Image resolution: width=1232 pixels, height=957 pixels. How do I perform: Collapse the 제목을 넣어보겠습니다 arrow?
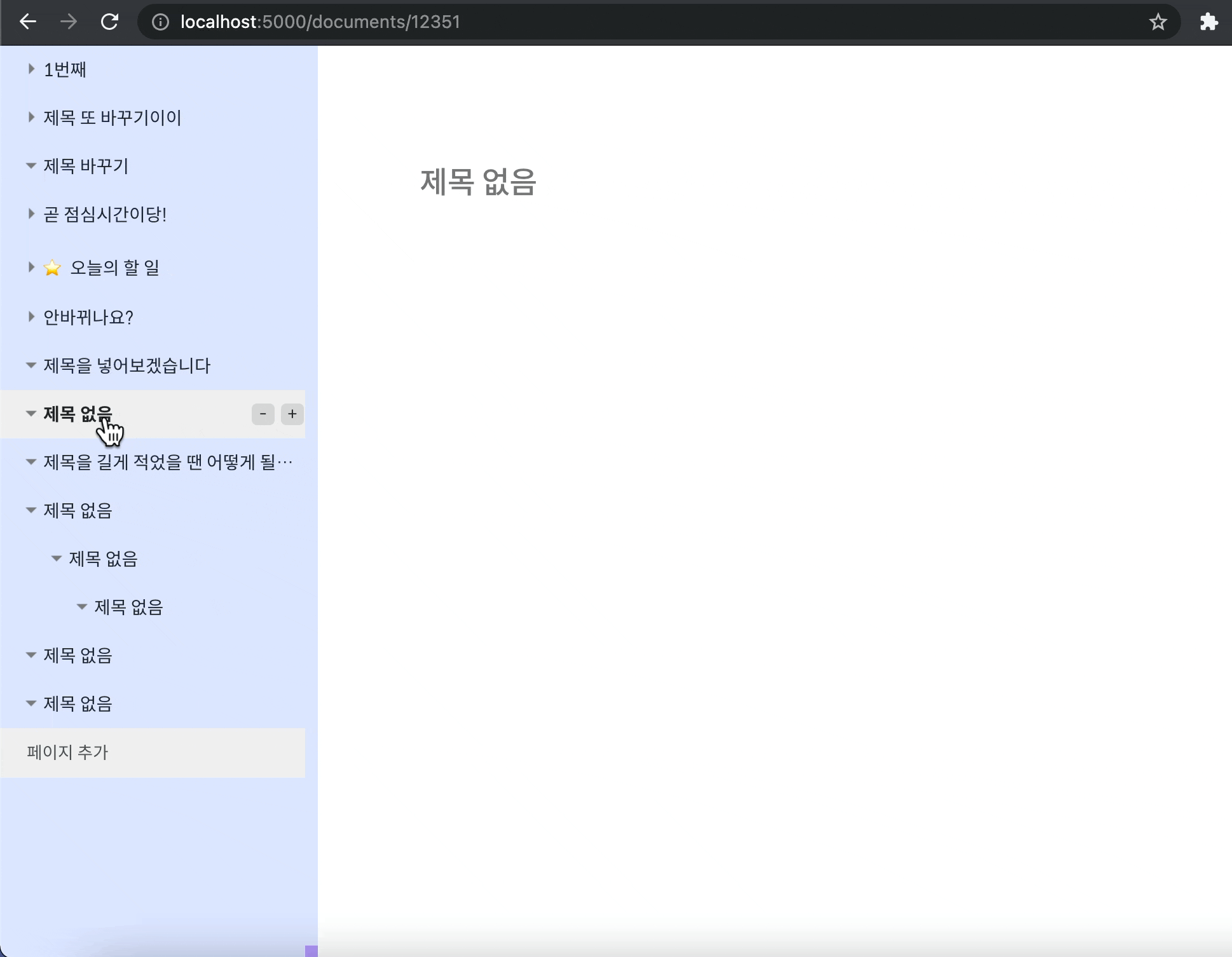click(x=31, y=365)
